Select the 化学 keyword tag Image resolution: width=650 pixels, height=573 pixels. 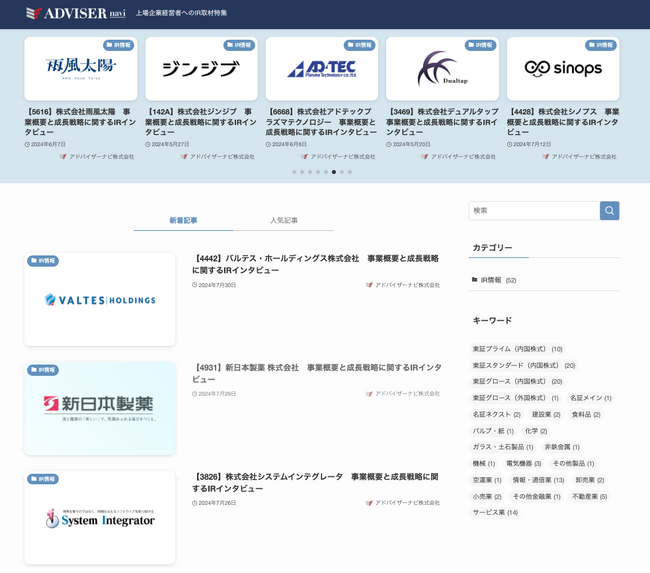(x=536, y=431)
